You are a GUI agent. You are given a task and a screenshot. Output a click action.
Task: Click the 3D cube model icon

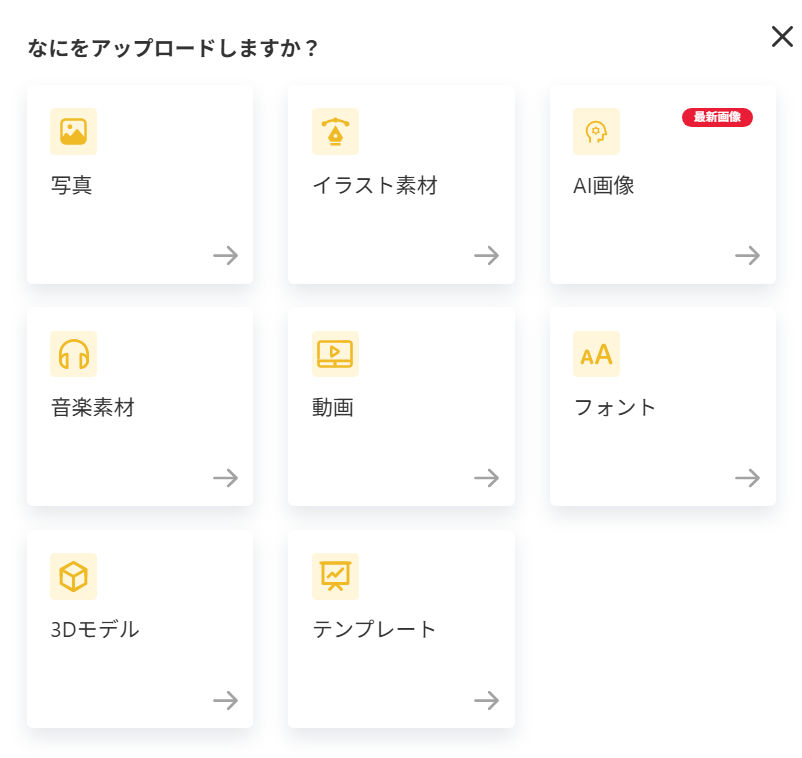coord(73,576)
